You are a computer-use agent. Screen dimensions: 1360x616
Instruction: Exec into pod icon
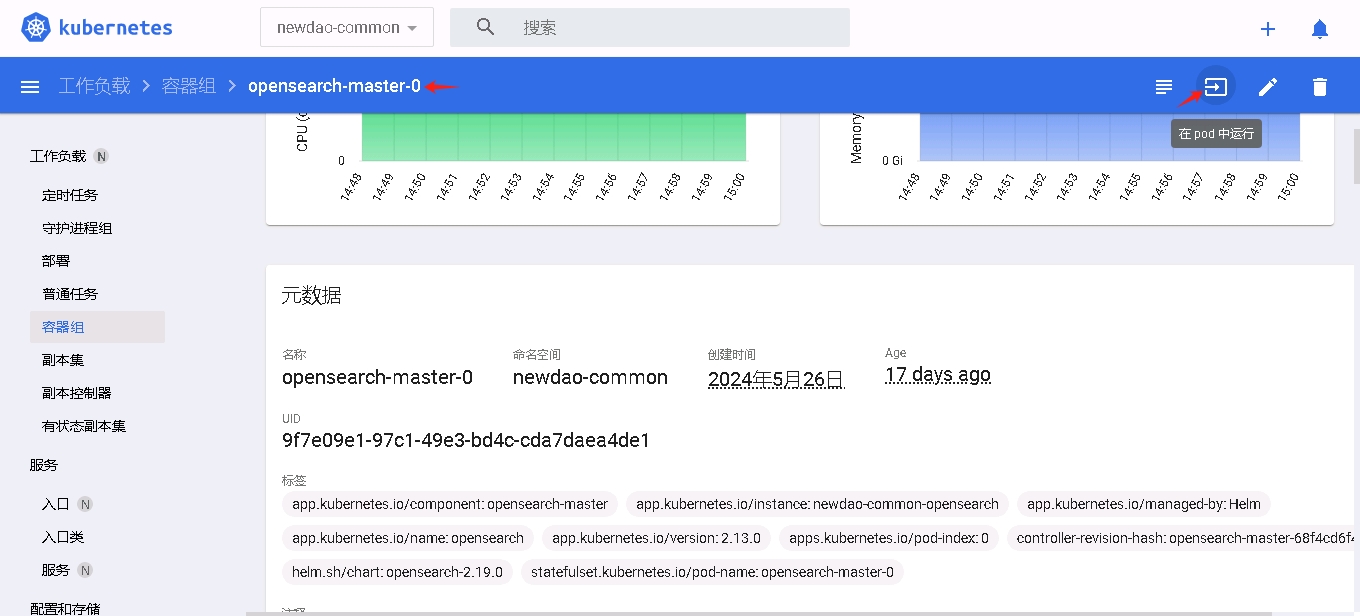[1216, 87]
